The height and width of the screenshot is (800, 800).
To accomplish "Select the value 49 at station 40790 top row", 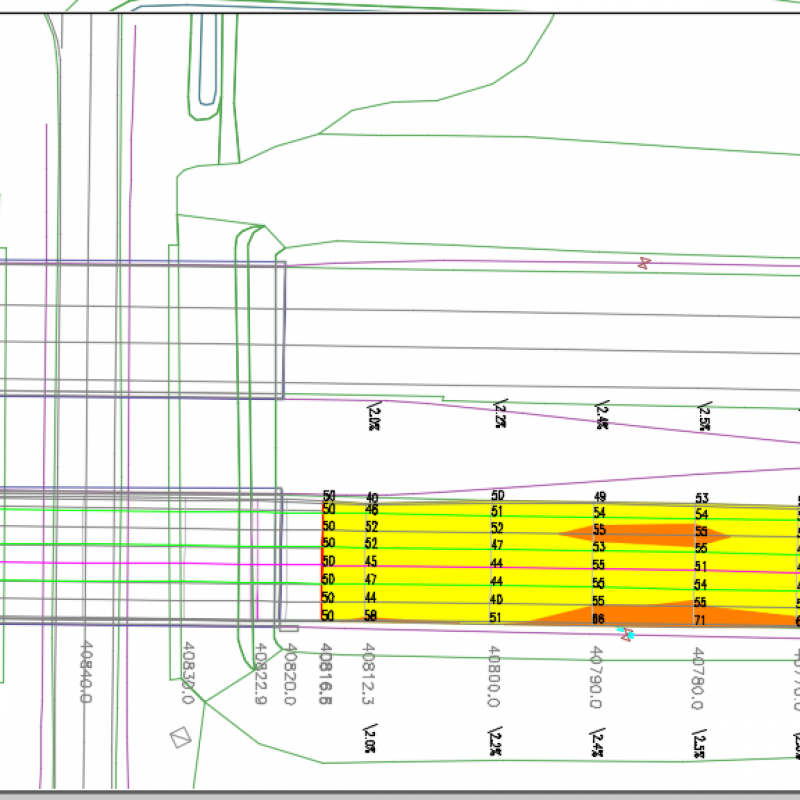I will pyautogui.click(x=599, y=497).
